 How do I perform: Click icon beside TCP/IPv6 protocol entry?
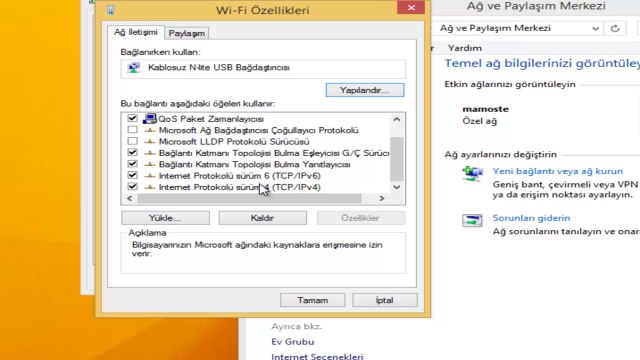(150, 176)
